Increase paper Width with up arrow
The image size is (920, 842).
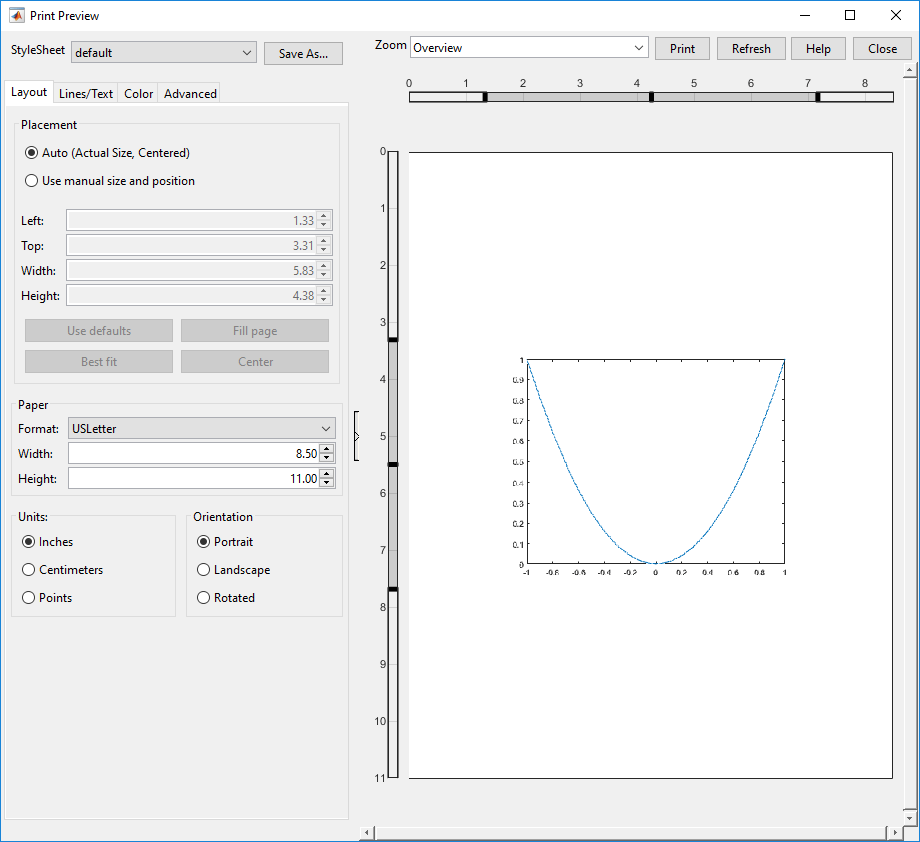327,449
